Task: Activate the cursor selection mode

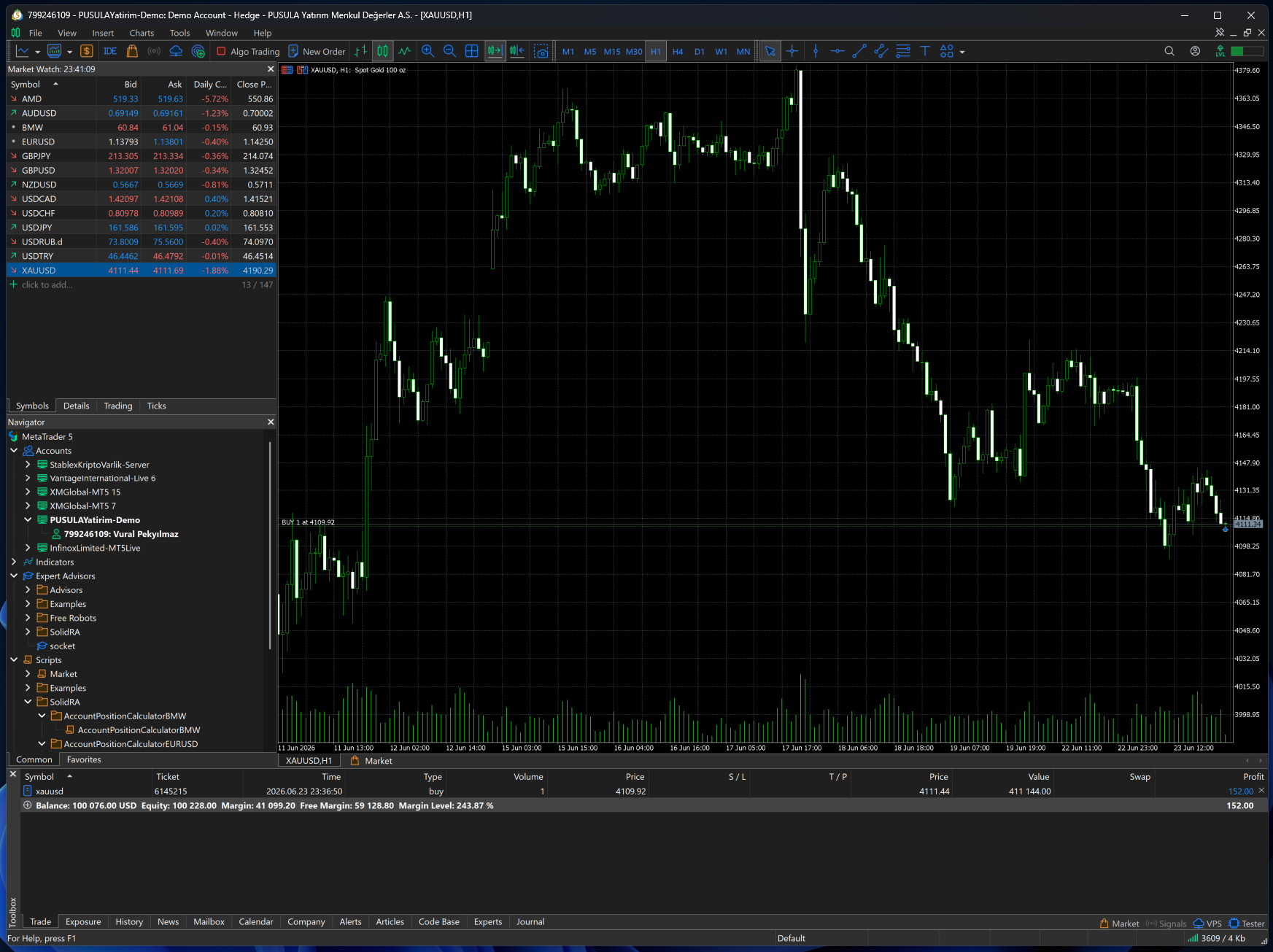Action: (x=770, y=51)
